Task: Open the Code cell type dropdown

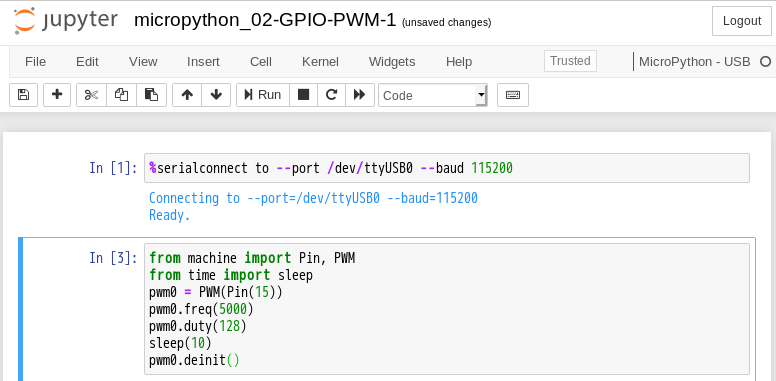Action: (433, 95)
